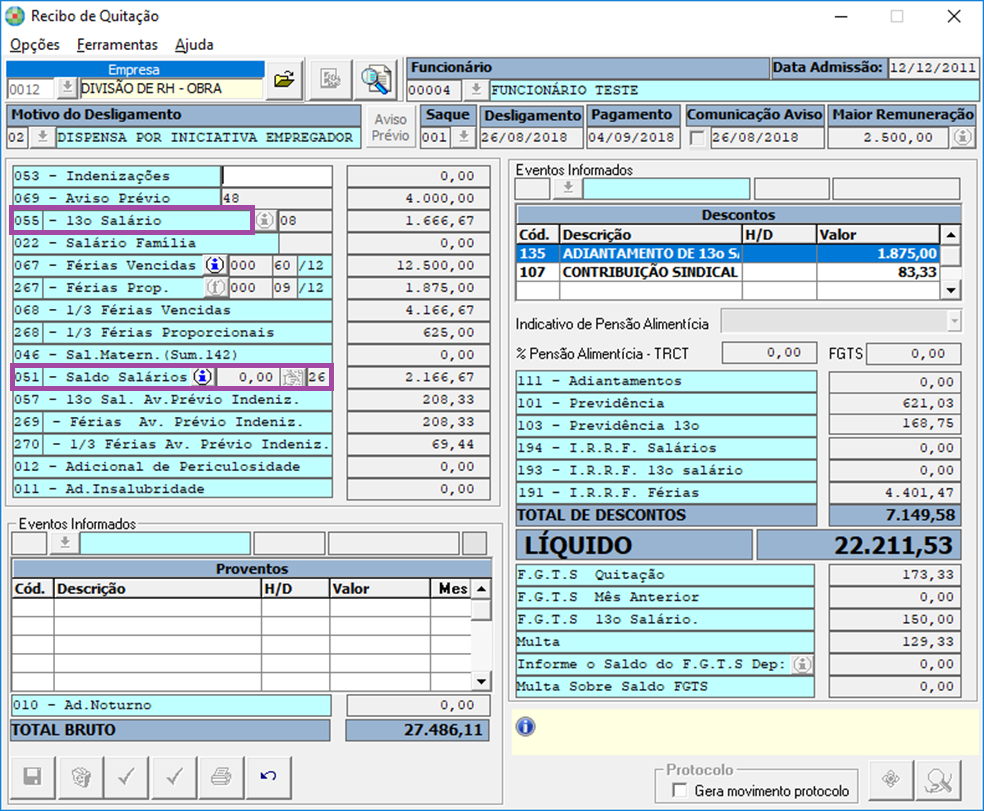Click the Multa value 129,33
The height and width of the screenshot is (811, 984).
tap(896, 642)
